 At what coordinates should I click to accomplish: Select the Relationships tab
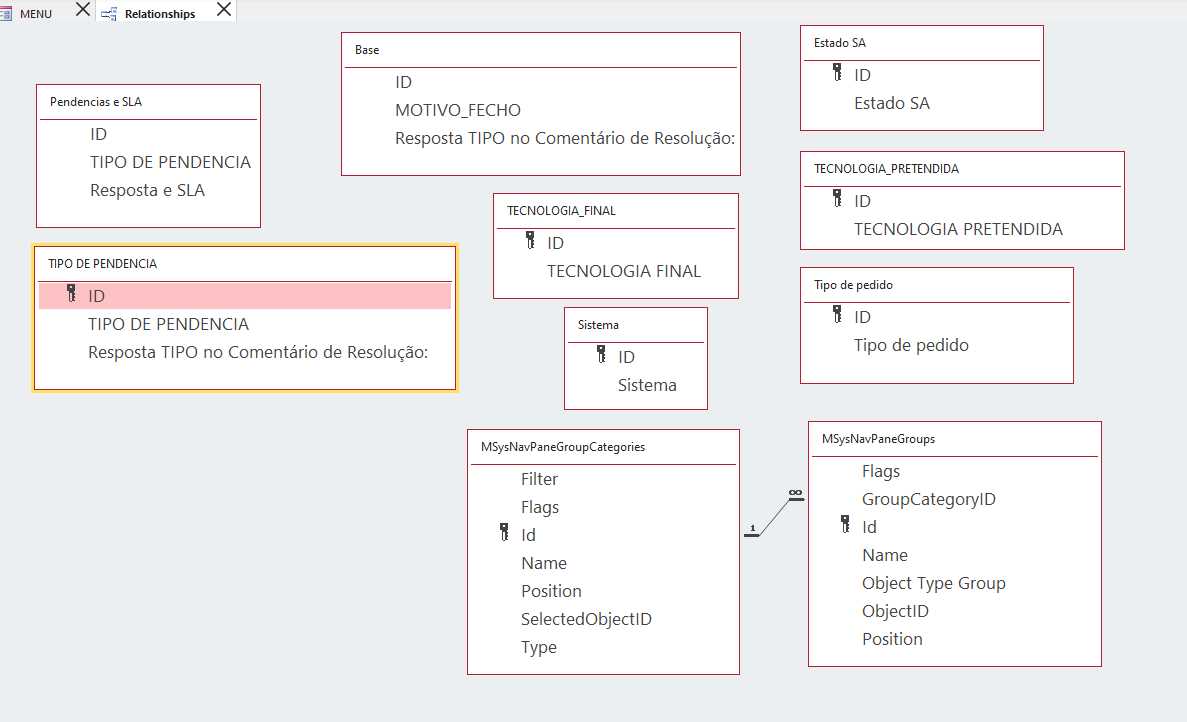click(x=160, y=14)
